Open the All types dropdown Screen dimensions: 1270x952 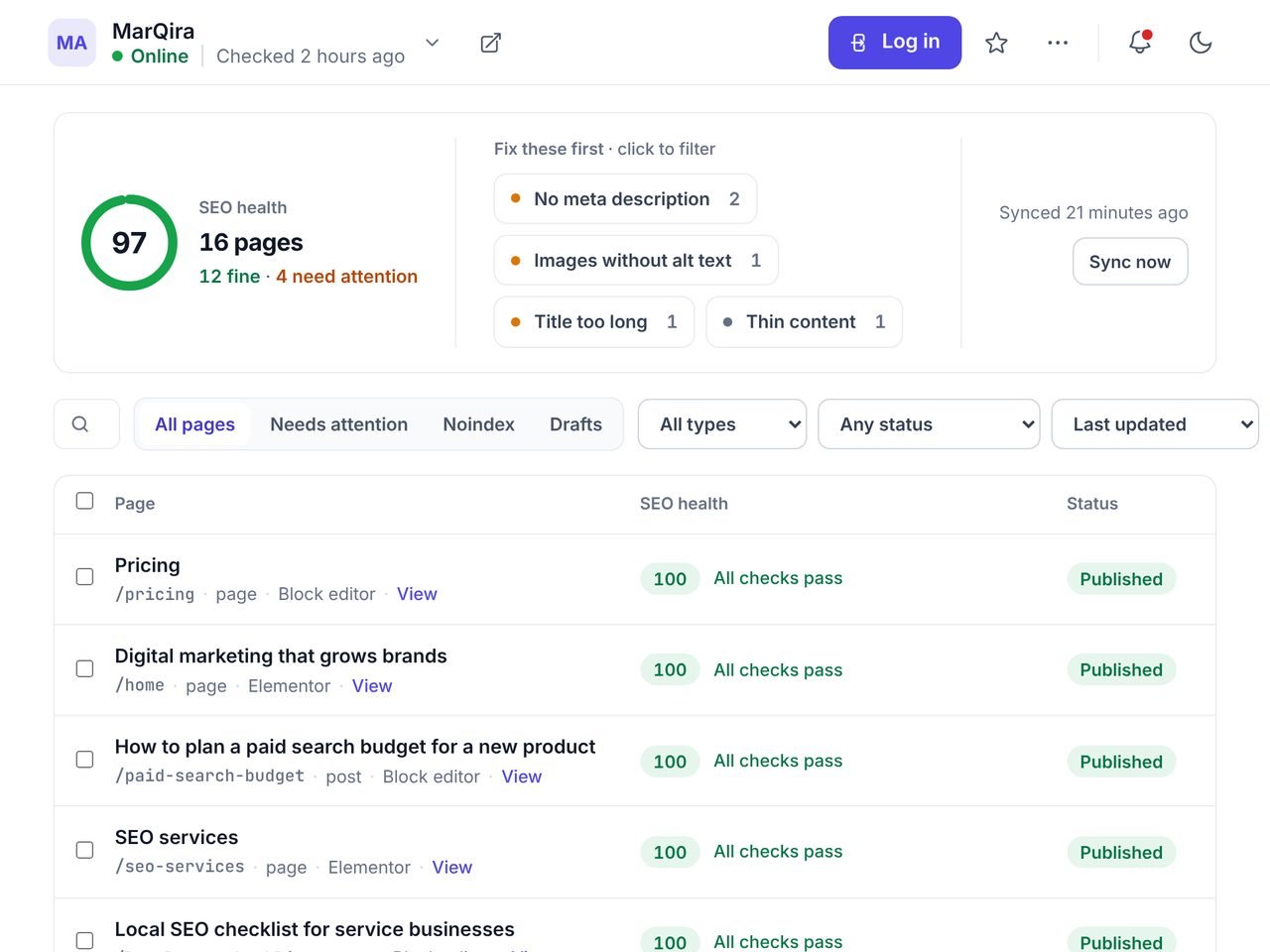click(x=722, y=424)
